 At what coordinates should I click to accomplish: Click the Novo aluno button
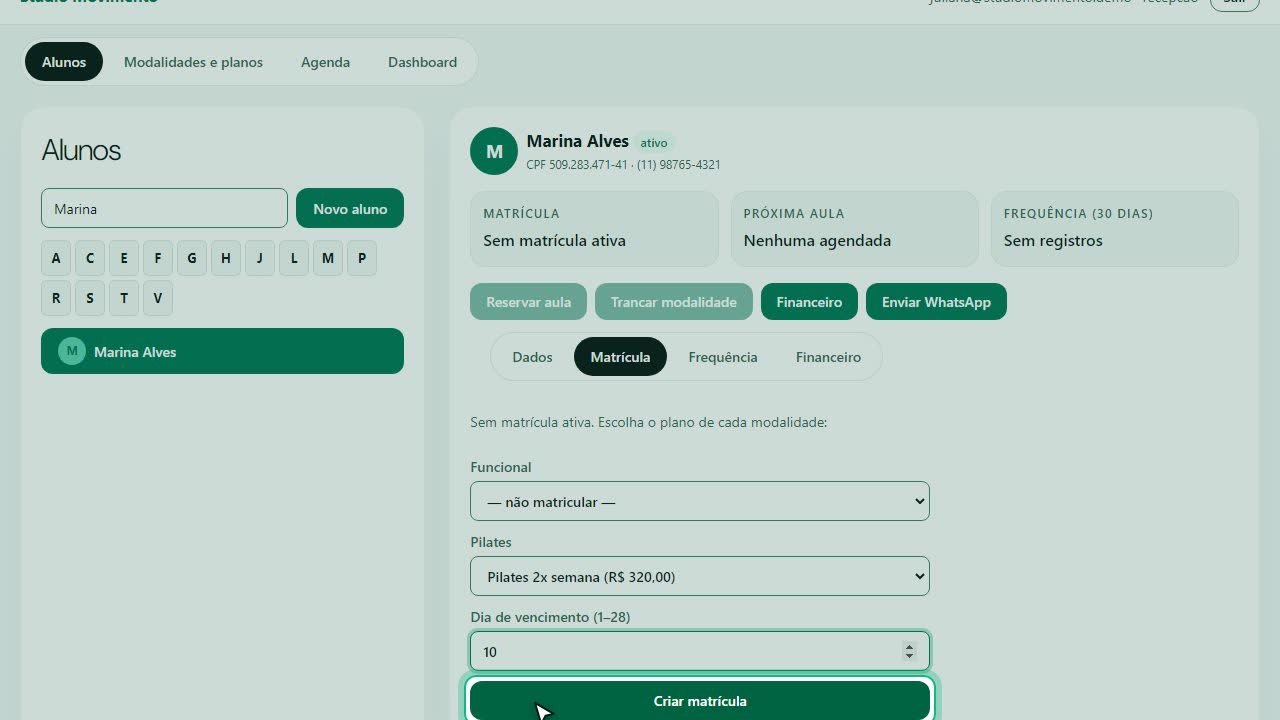coord(350,209)
